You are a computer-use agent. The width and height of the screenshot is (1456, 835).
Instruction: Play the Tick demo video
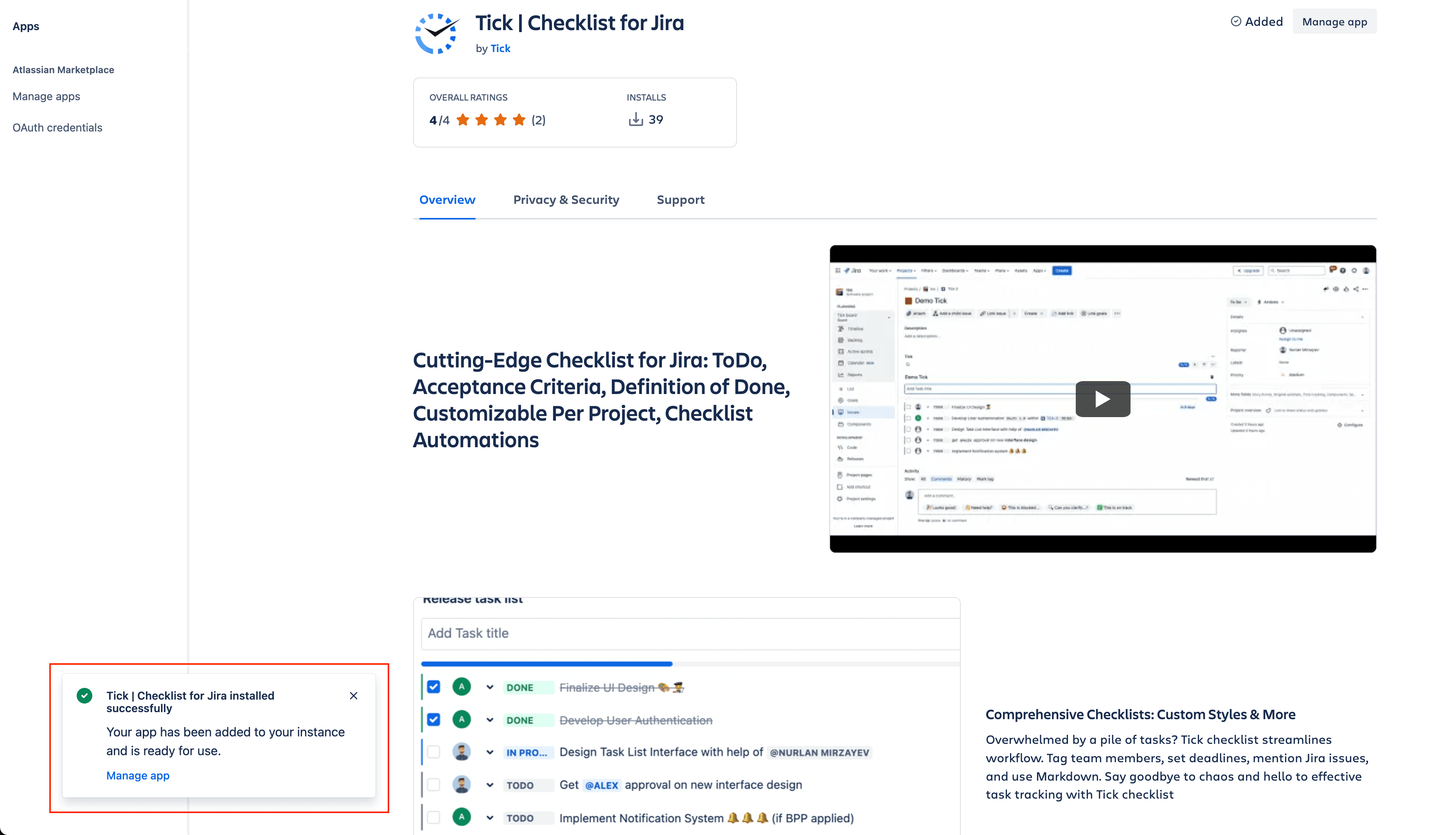1102,399
